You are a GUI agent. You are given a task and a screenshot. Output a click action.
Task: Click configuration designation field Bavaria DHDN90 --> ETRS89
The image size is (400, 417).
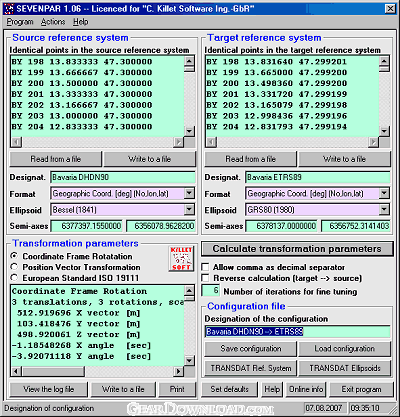[297, 332]
